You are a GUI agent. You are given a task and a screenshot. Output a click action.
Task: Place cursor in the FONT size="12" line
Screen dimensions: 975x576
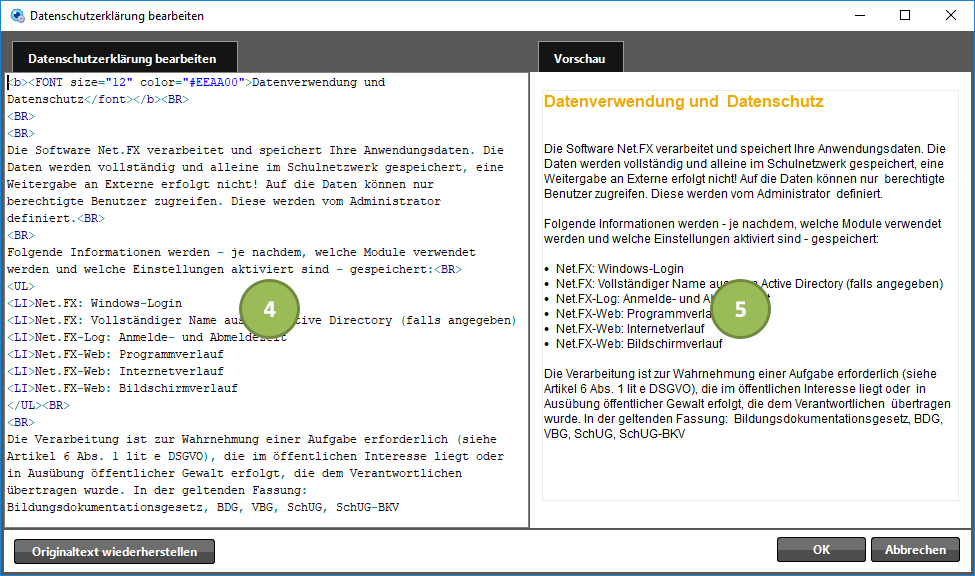(196, 82)
